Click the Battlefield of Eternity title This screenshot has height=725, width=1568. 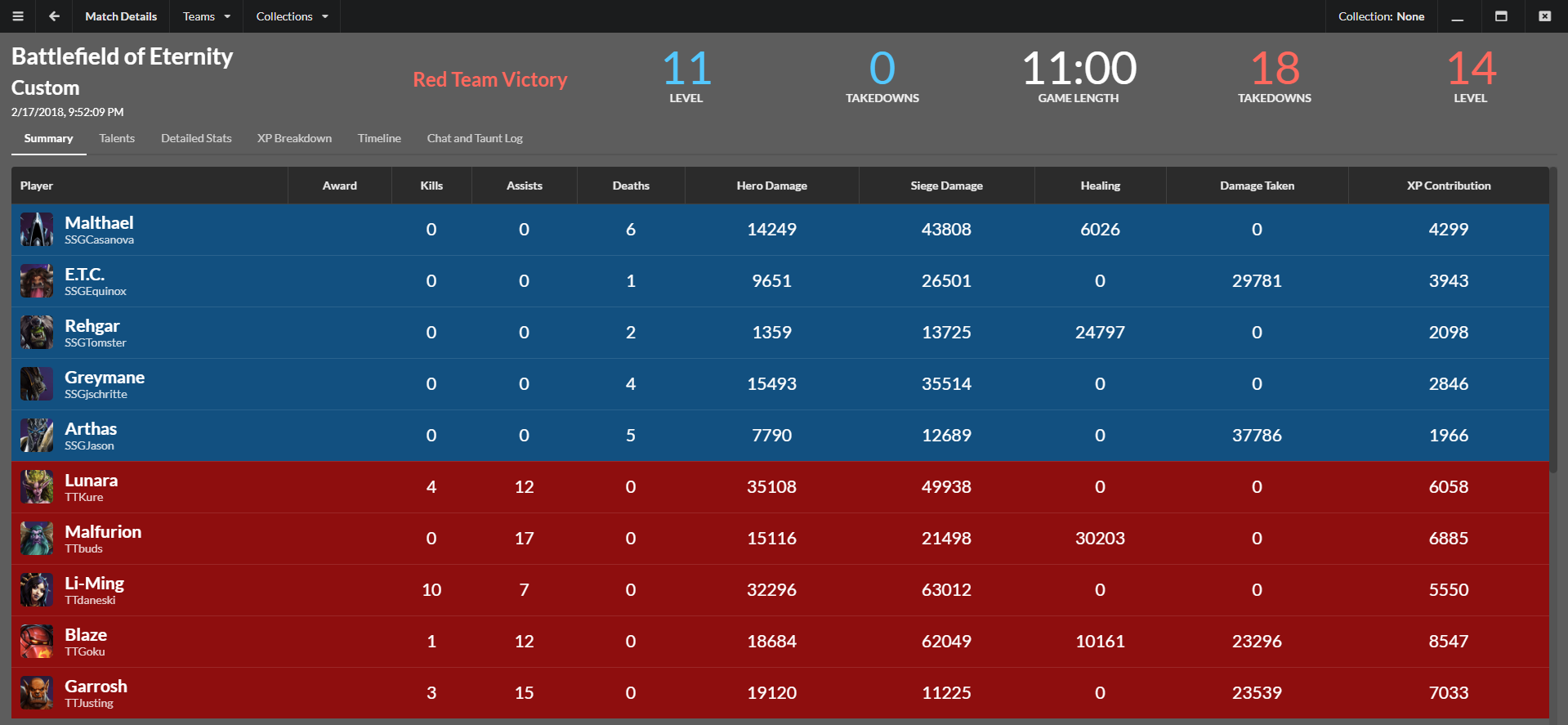point(123,56)
